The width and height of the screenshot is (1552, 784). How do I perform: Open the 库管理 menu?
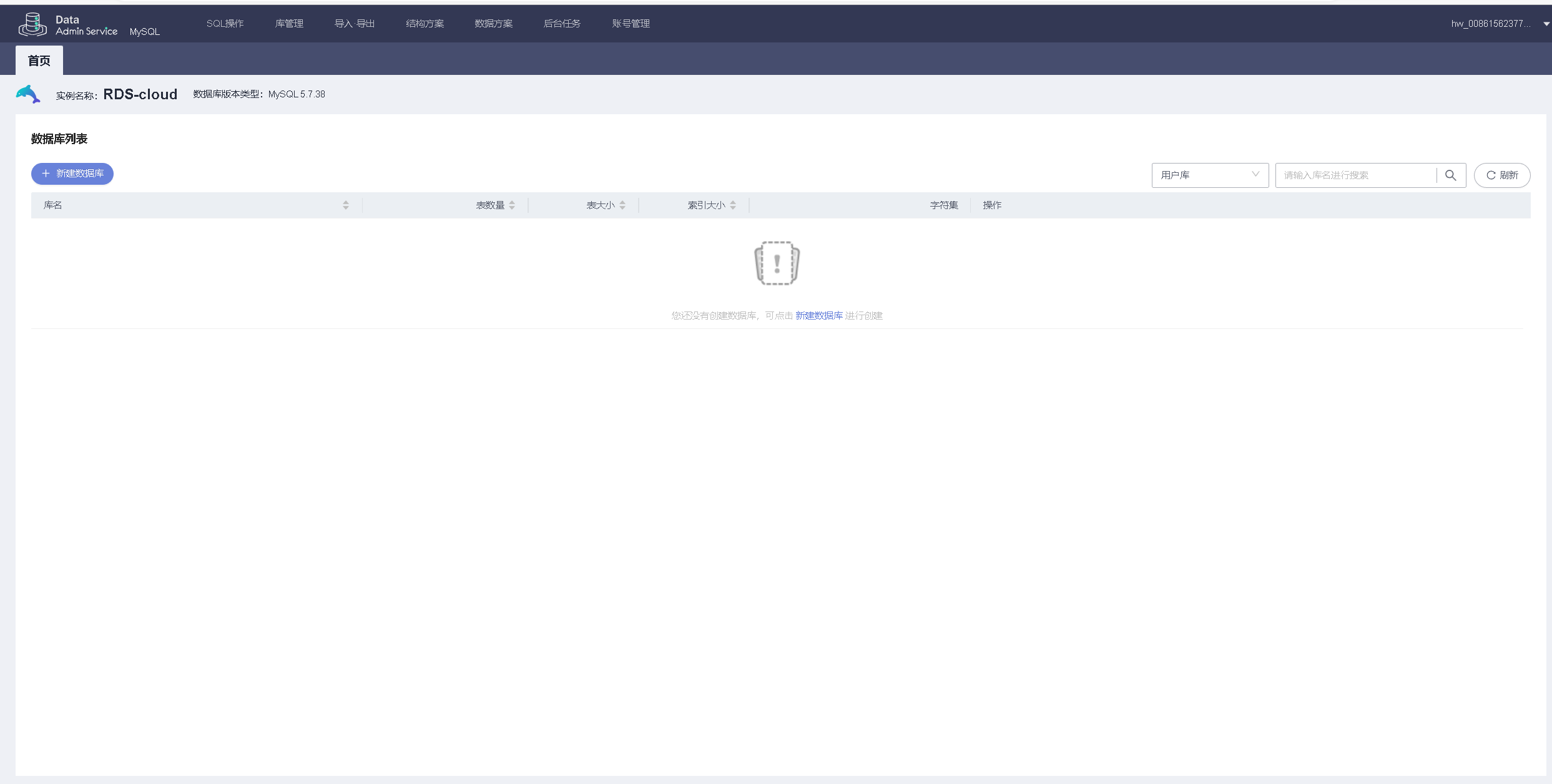point(289,24)
